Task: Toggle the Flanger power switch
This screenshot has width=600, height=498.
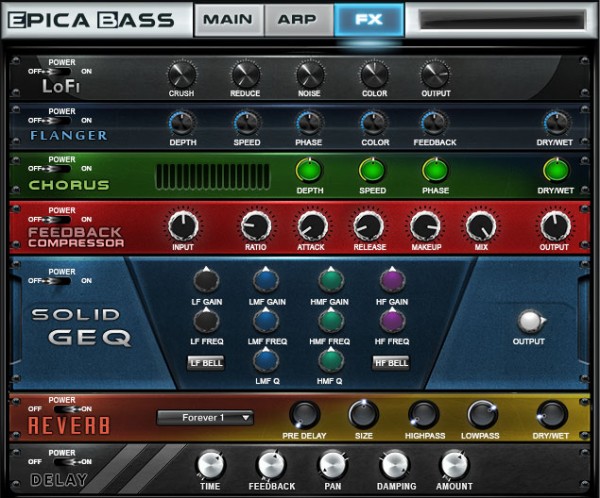Action: pos(59,121)
